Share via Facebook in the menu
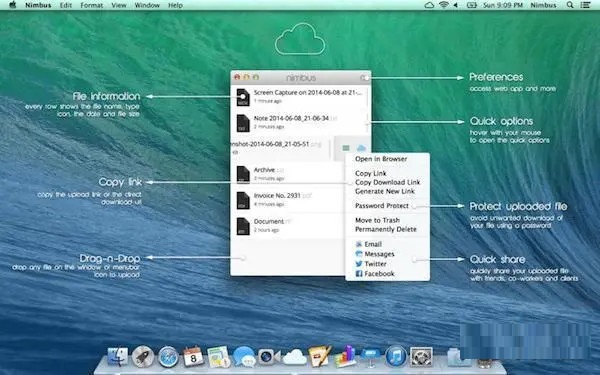The height and width of the screenshot is (375, 600). click(x=375, y=274)
